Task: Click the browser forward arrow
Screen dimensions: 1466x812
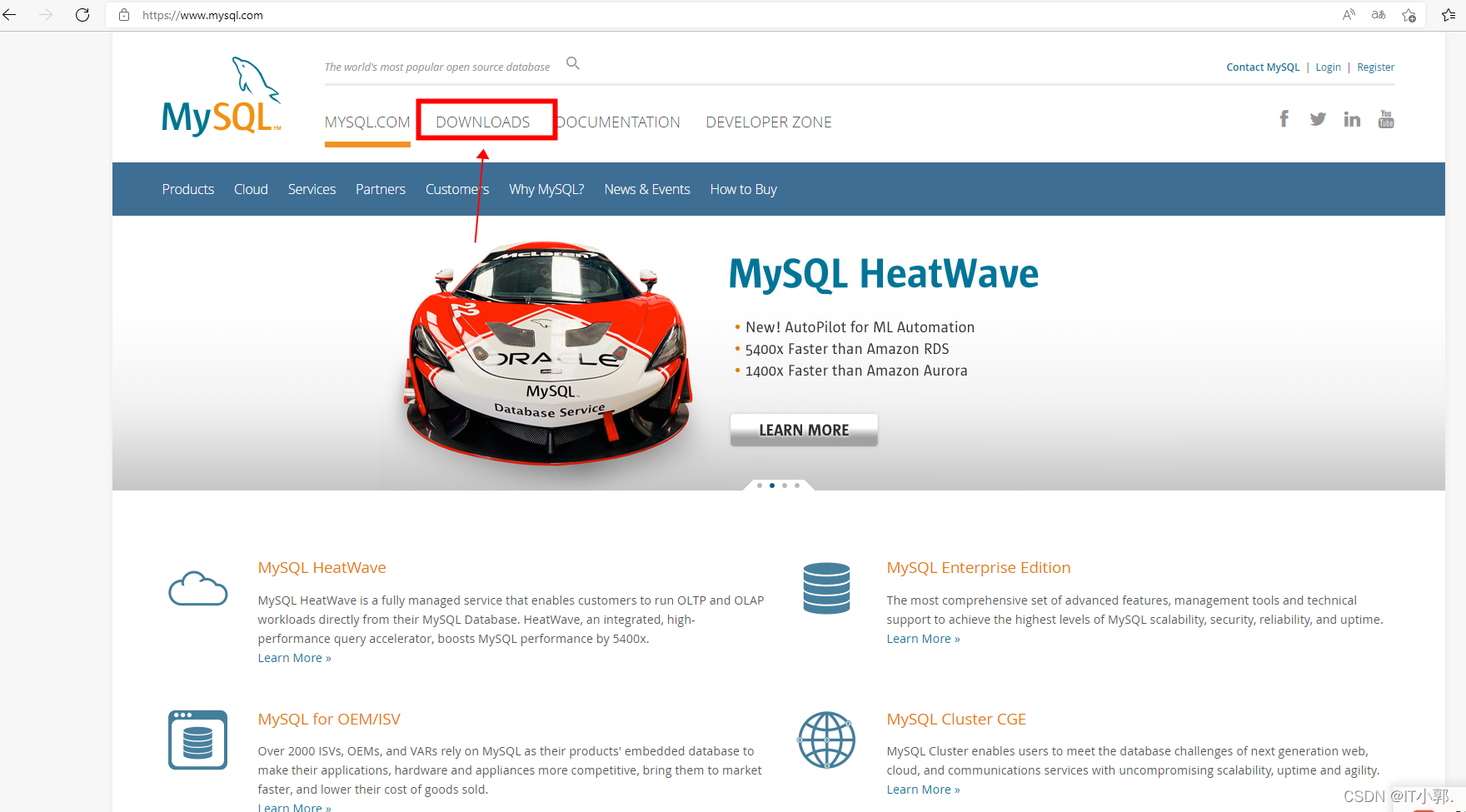Action: [x=46, y=15]
